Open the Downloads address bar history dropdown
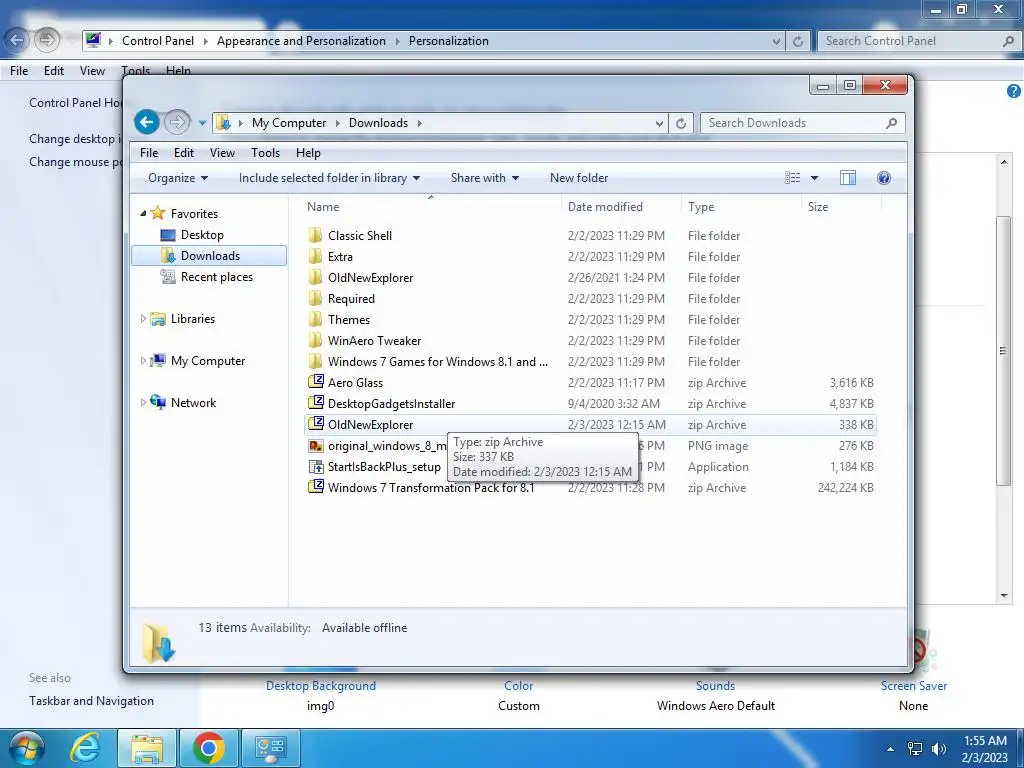Viewport: 1024px width, 768px height. click(x=659, y=123)
